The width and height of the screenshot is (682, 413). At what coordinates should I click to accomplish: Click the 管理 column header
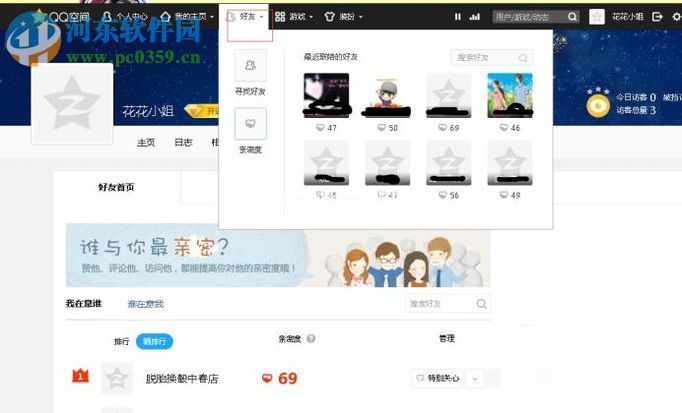447,338
